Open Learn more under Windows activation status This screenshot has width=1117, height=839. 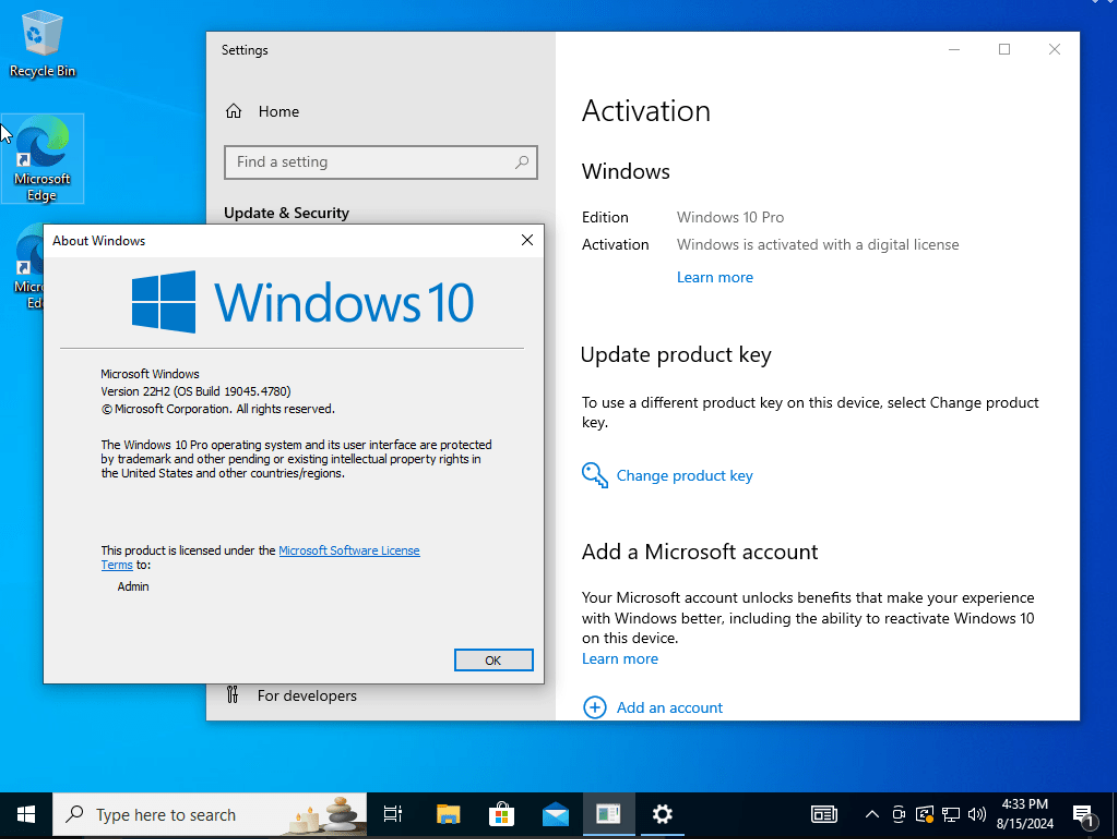coord(715,277)
